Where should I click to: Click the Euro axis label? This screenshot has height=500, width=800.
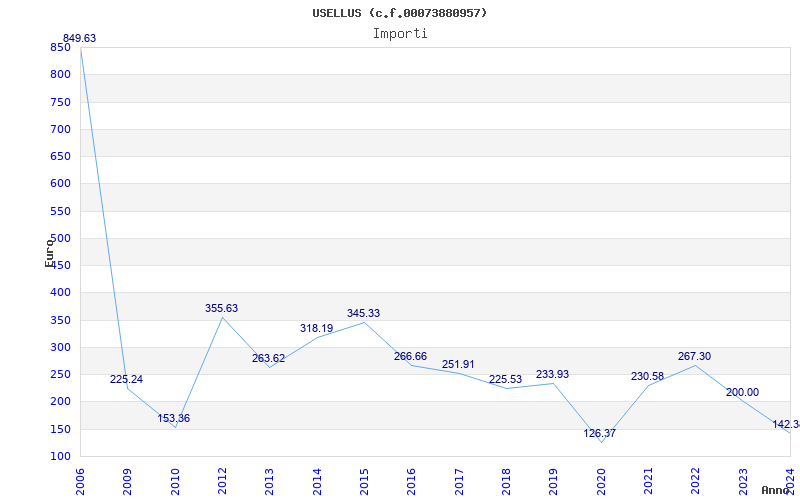click(49, 252)
